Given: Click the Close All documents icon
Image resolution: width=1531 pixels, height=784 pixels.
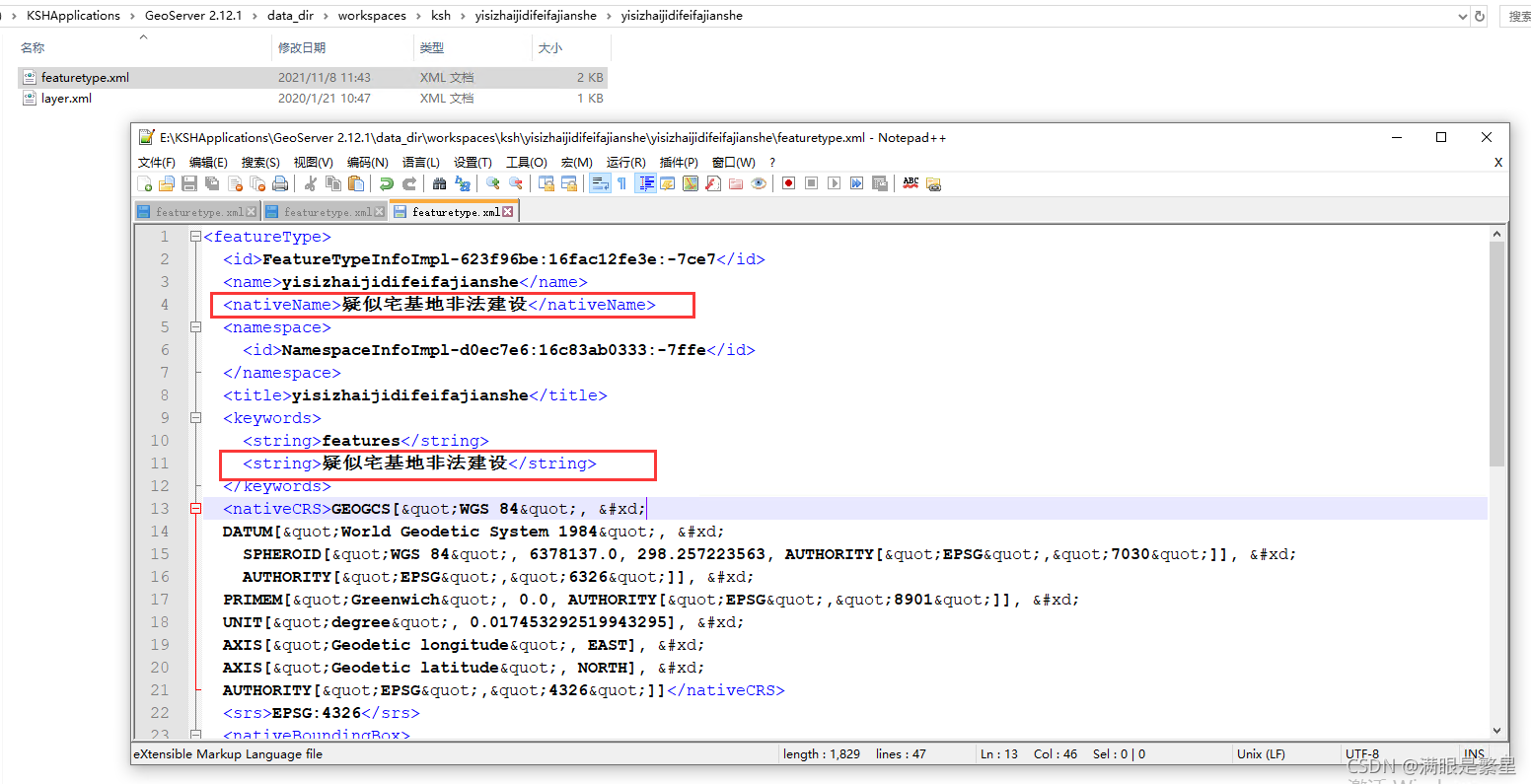Looking at the screenshot, I should click(x=257, y=183).
